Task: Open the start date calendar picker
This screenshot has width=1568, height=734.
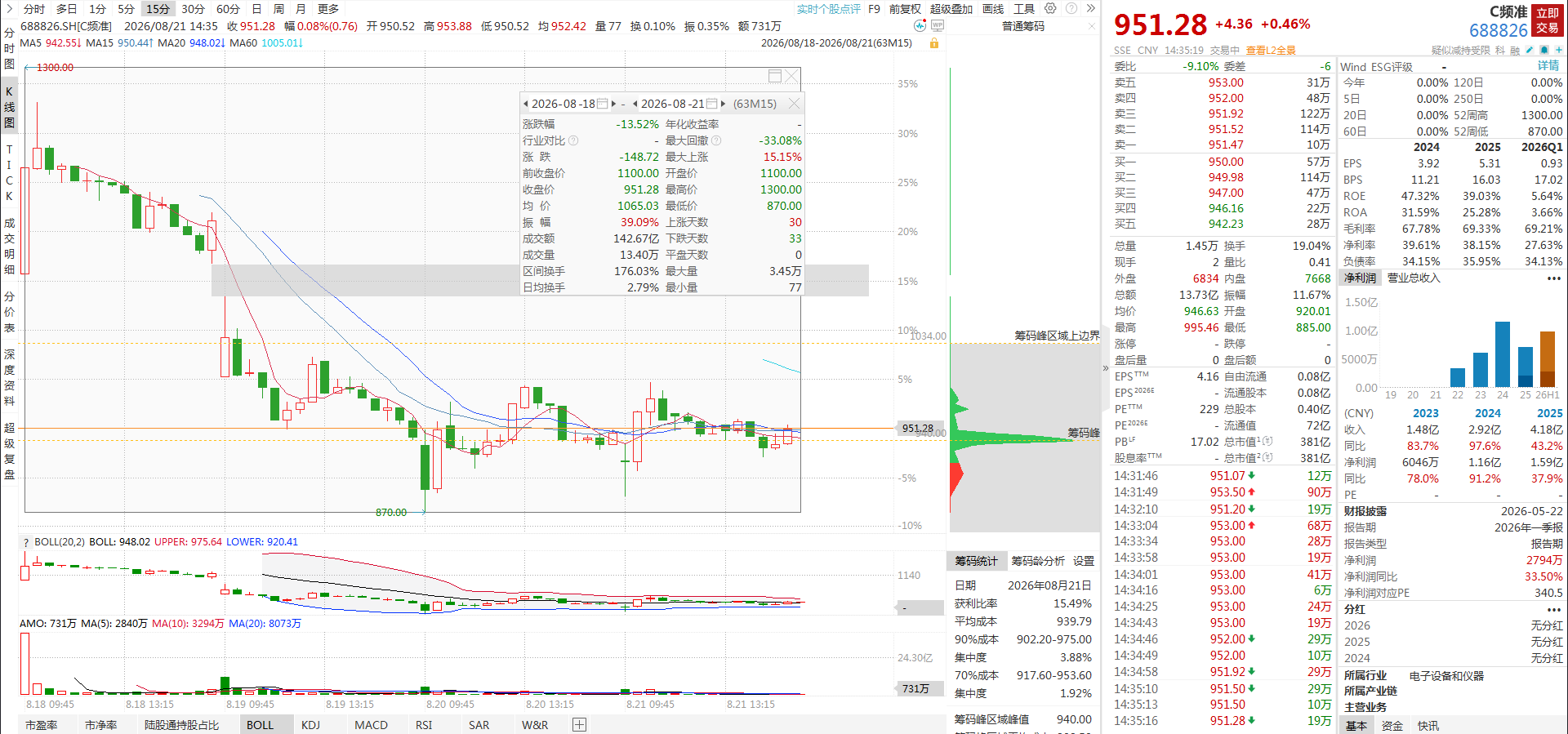Action: [x=603, y=104]
